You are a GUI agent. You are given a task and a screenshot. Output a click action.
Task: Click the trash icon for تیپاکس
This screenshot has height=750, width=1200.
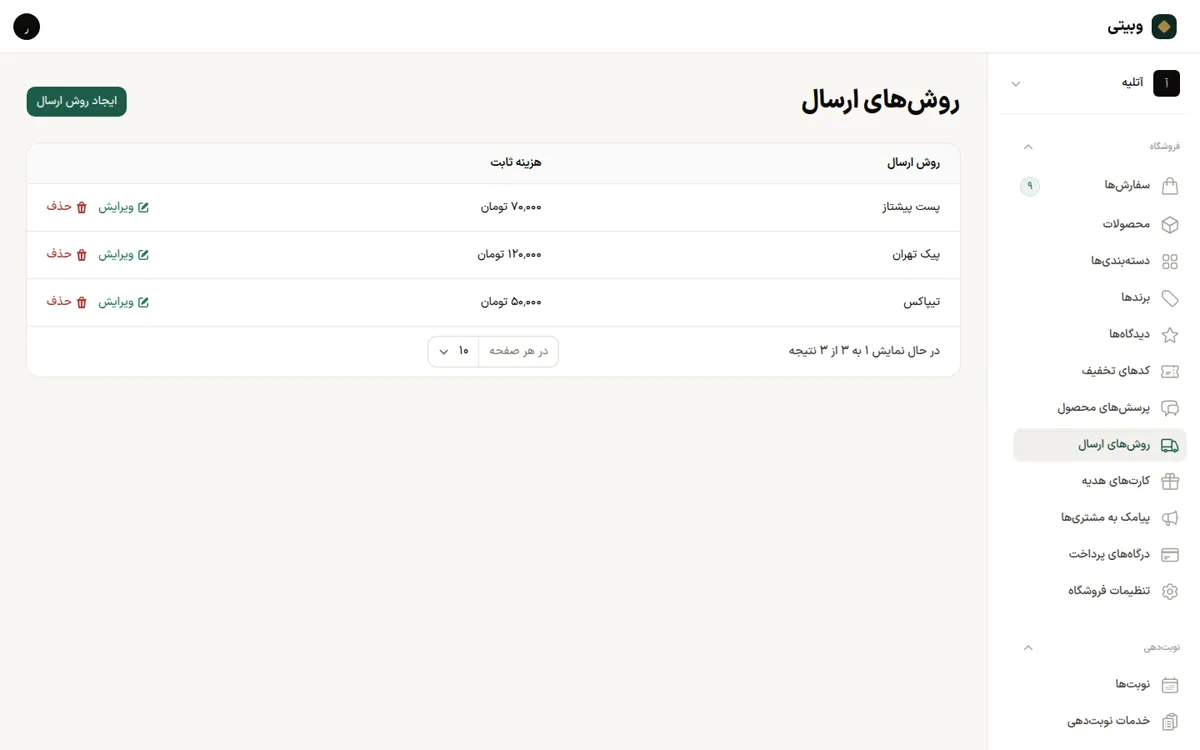82,302
